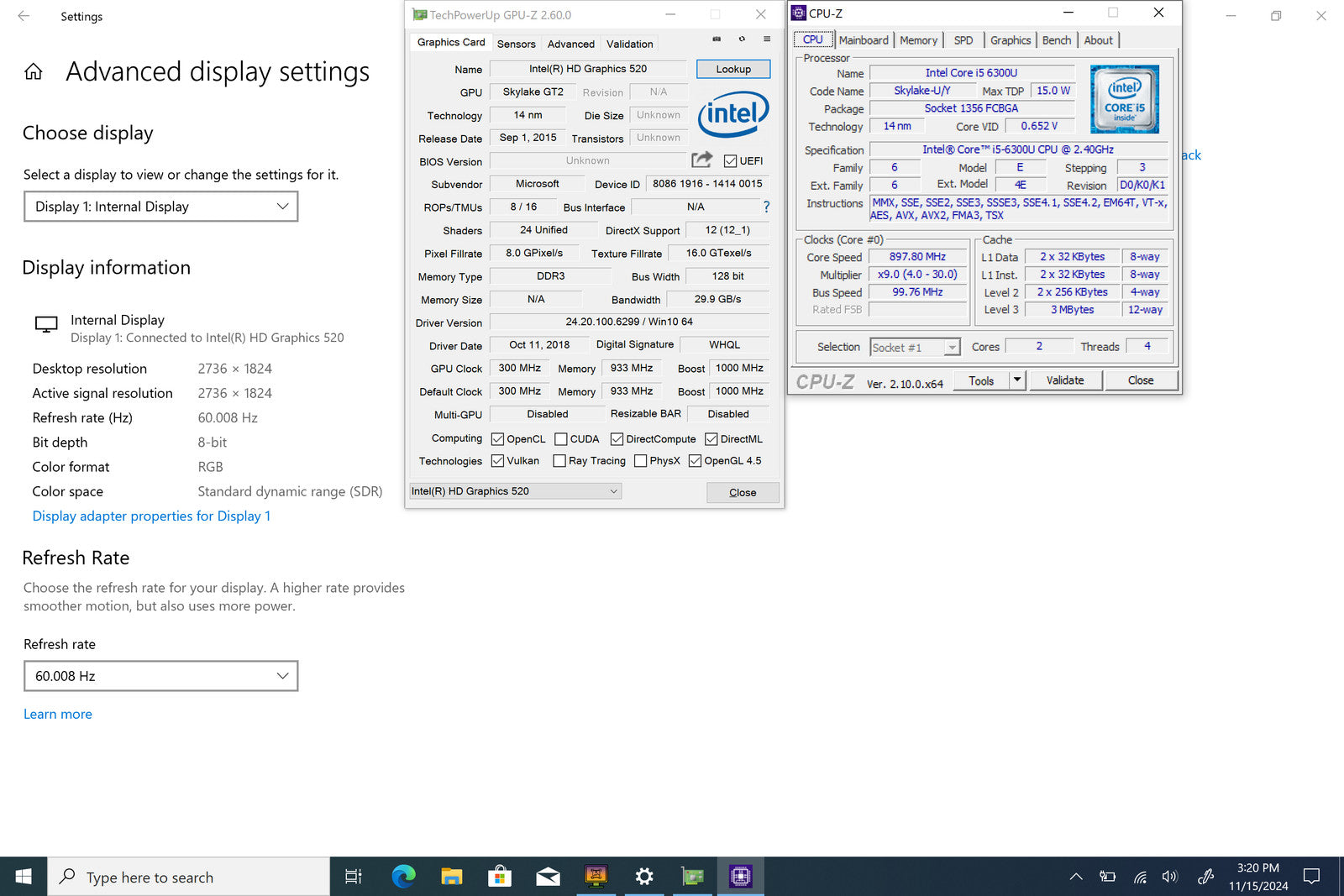Click the Settings home icon
Screen dimensions: 1344x896
[34, 72]
